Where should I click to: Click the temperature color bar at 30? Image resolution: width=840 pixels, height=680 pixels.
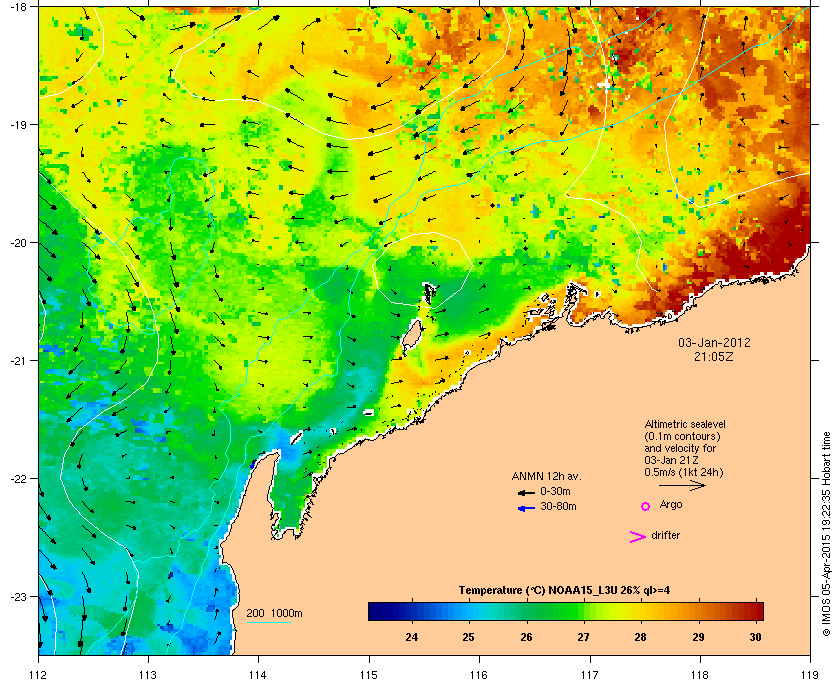coord(755,611)
